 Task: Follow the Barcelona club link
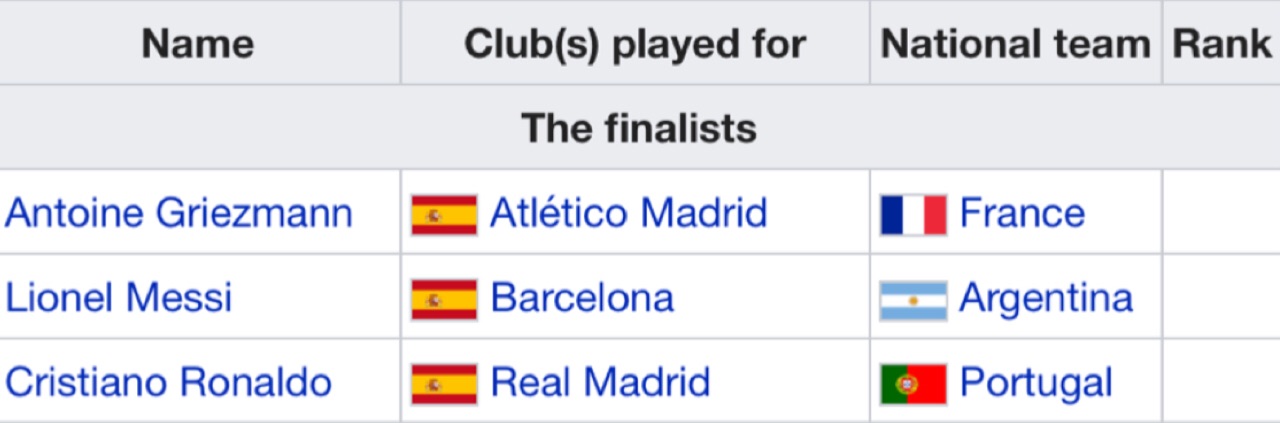582,298
